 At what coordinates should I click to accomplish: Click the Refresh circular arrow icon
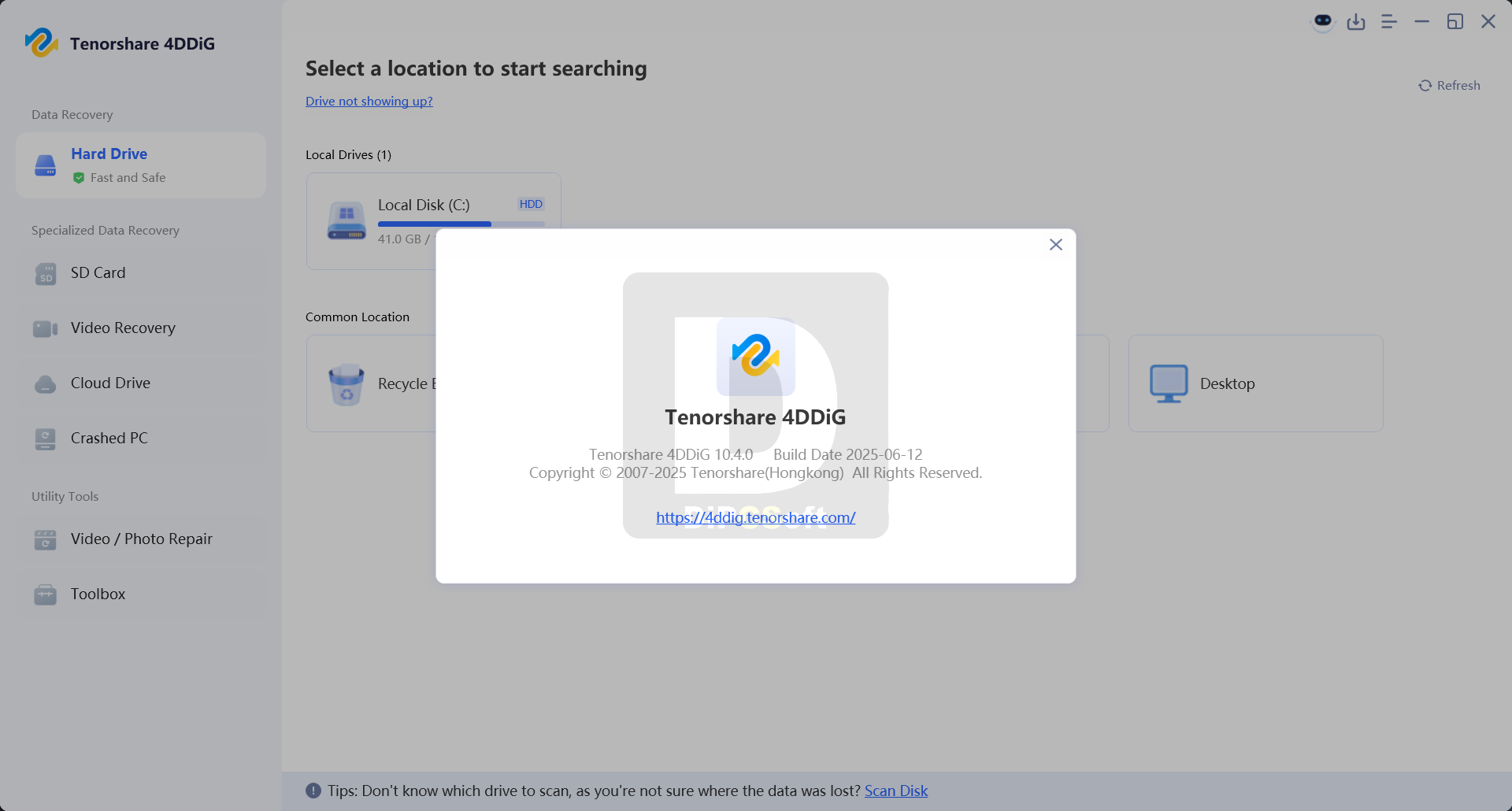pos(1425,86)
